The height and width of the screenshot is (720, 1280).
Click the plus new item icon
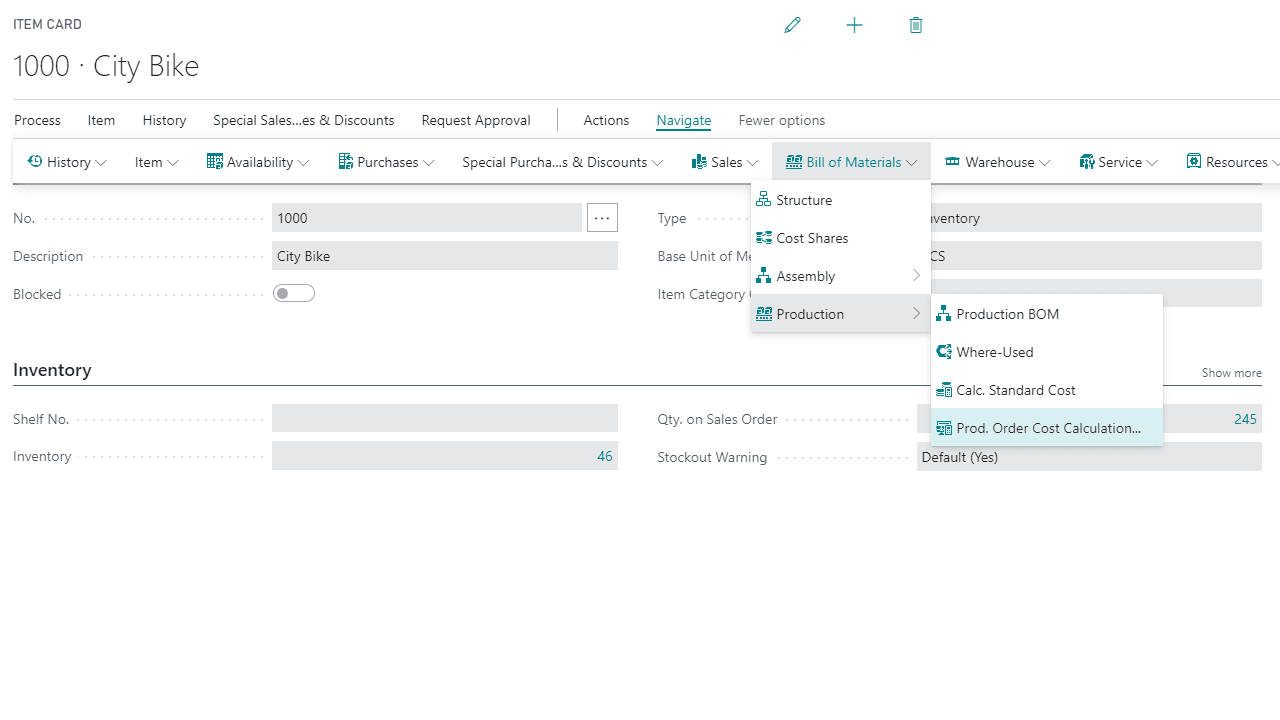(x=854, y=25)
